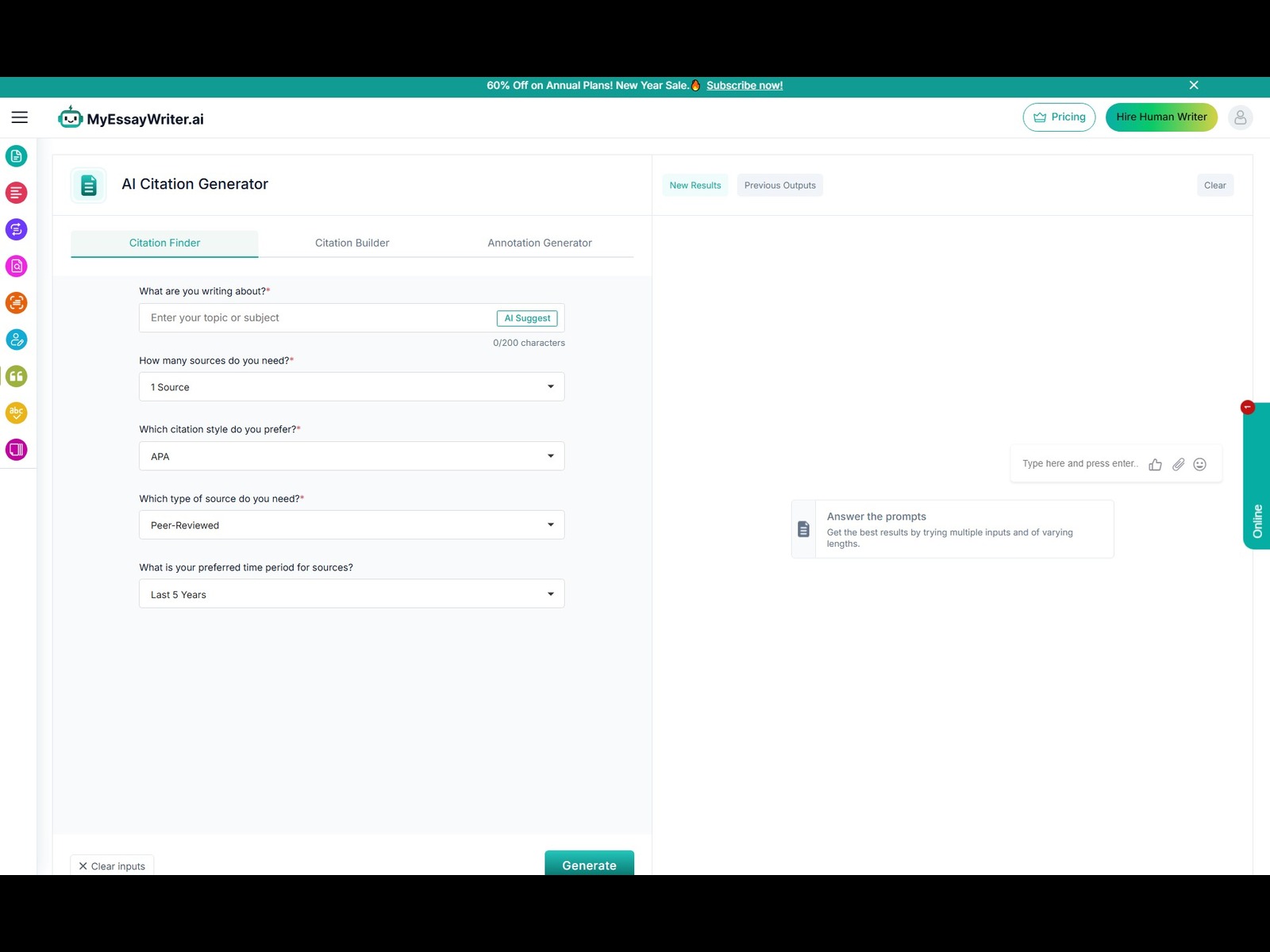Open the emoji picker in chat
The height and width of the screenshot is (952, 1270).
(x=1200, y=464)
